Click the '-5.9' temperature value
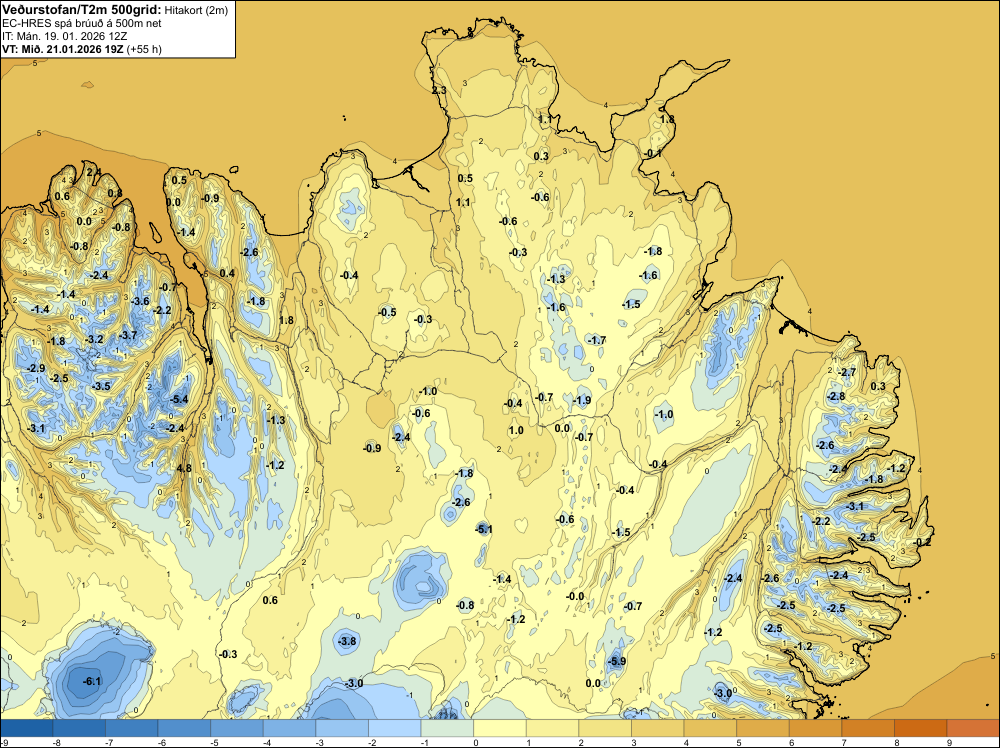The width and height of the screenshot is (1000, 748). (x=617, y=661)
